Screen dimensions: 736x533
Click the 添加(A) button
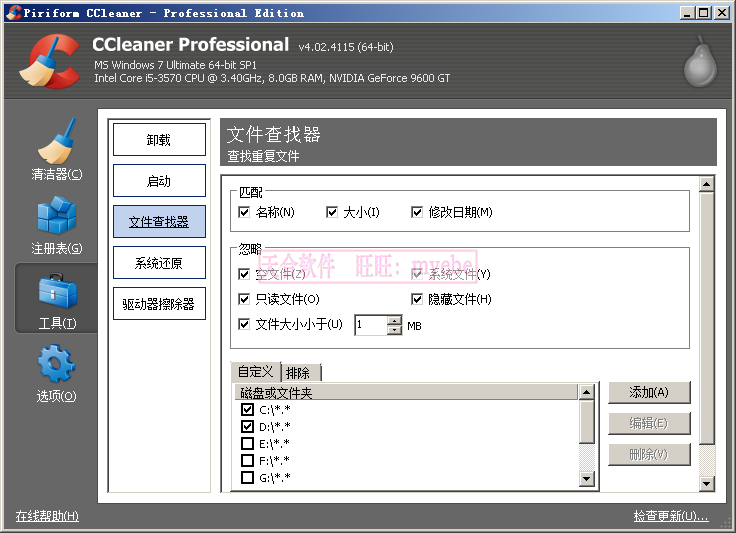pyautogui.click(x=649, y=392)
